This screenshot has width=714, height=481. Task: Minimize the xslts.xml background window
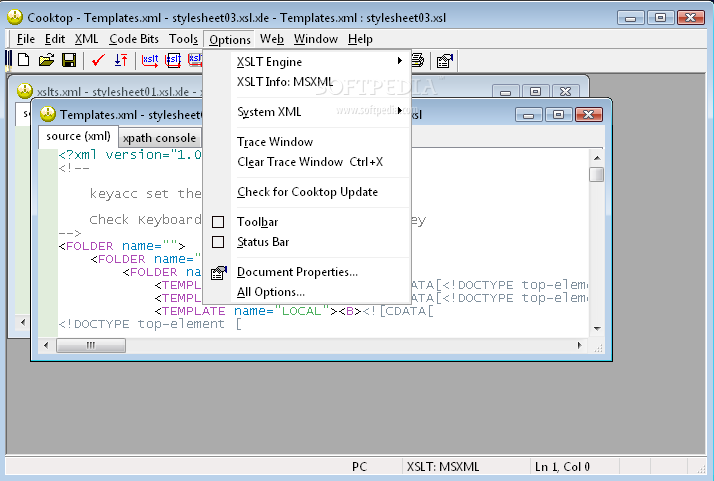tap(505, 92)
